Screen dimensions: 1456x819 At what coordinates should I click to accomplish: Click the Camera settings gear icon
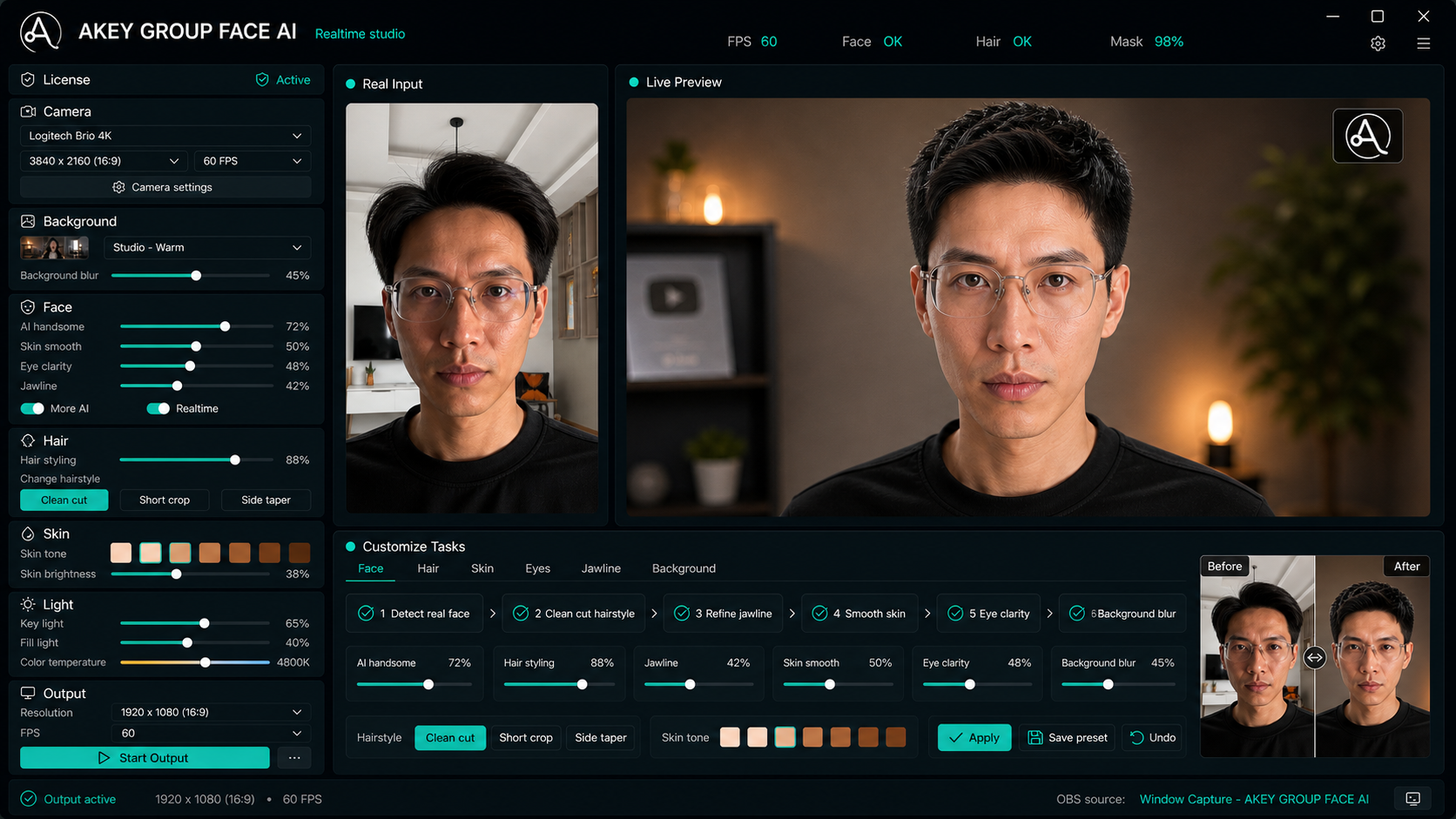pyautogui.click(x=119, y=187)
